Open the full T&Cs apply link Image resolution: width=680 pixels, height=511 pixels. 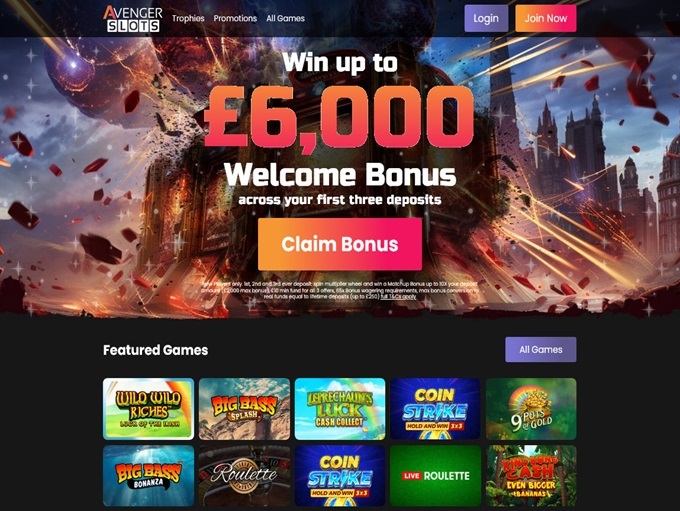(x=398, y=297)
